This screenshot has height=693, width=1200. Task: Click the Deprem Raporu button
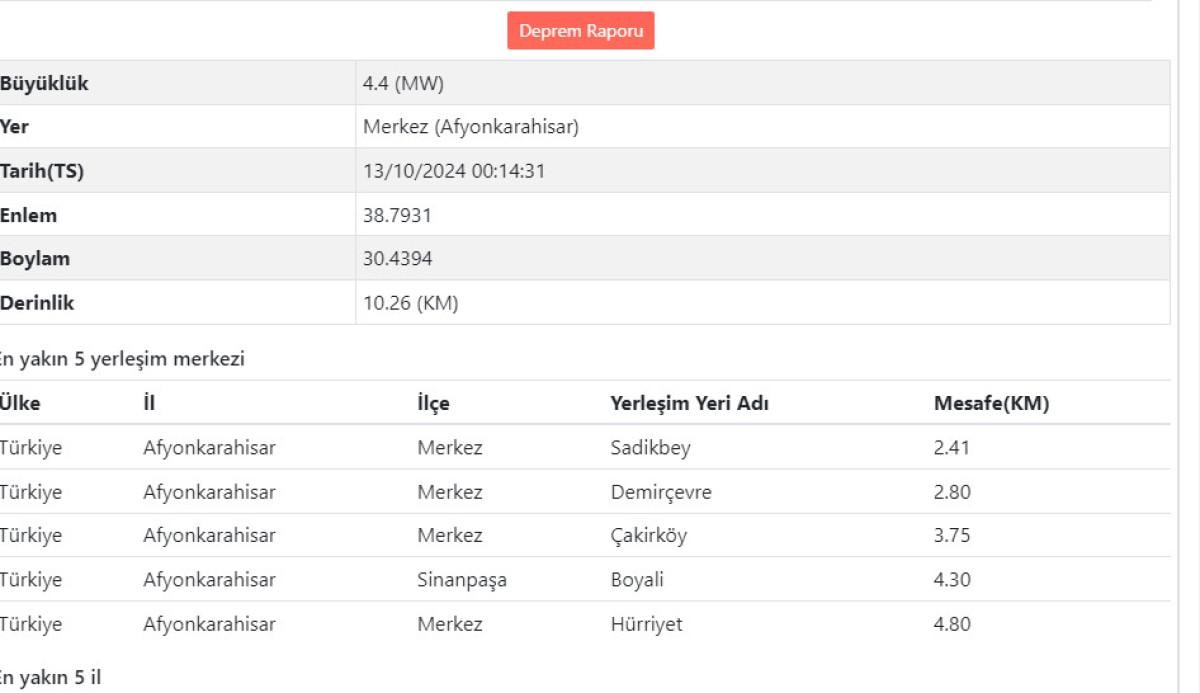580,31
